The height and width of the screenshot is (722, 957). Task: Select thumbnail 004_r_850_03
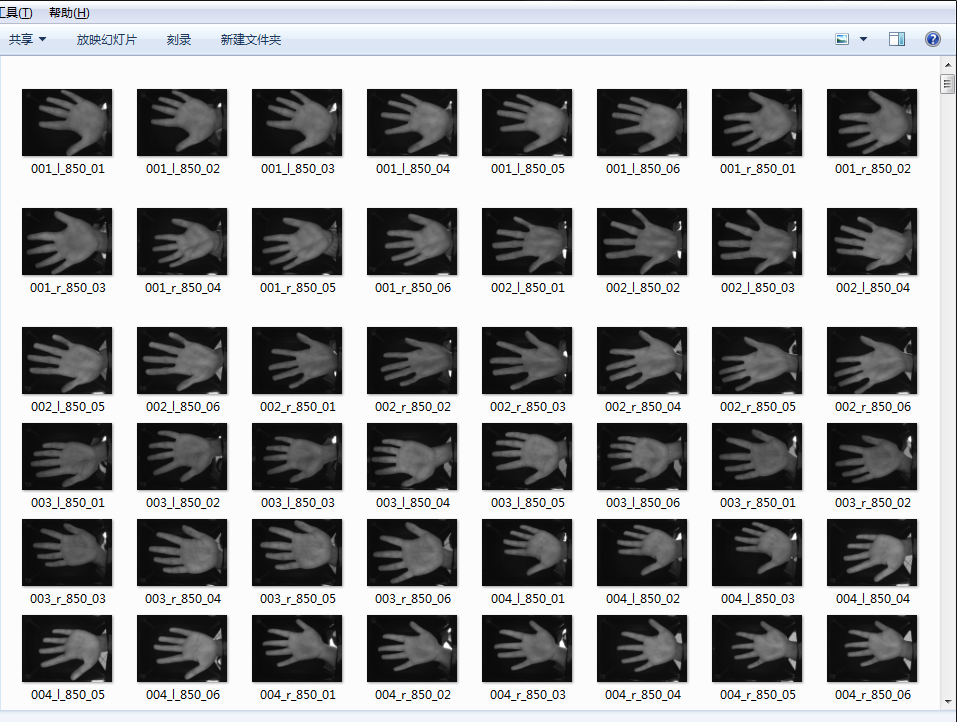[x=527, y=648]
